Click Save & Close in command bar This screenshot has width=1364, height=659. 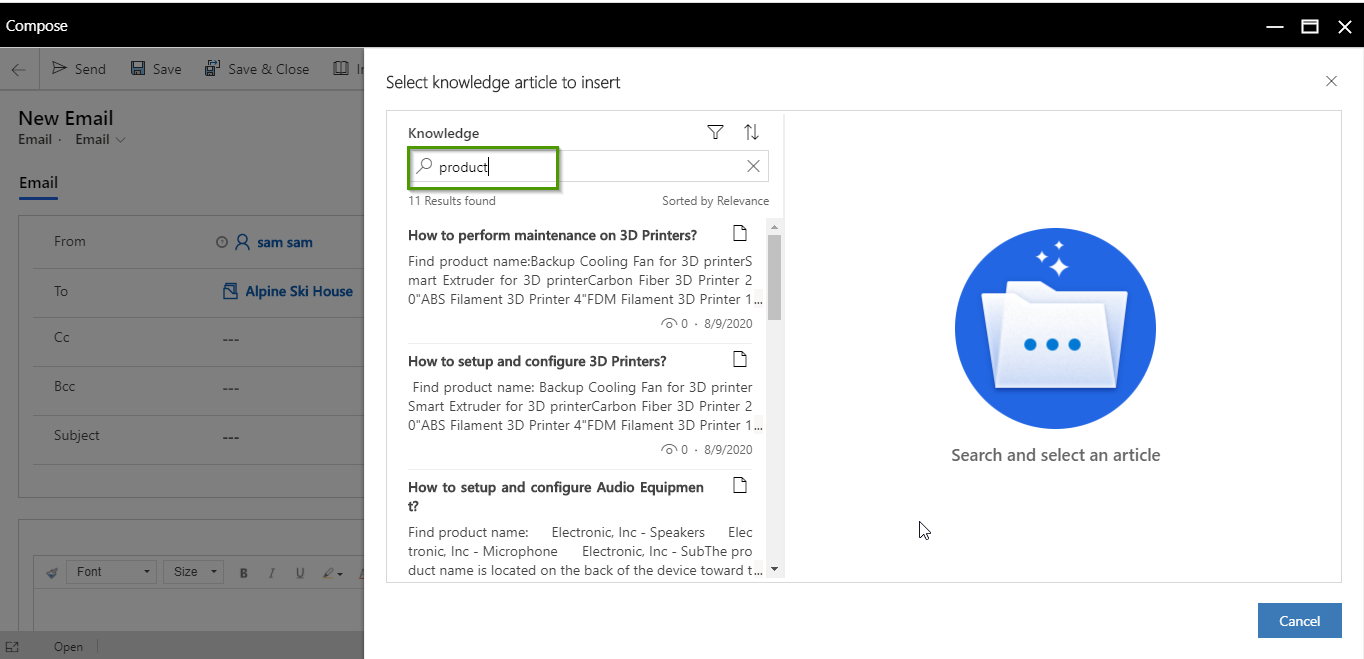click(257, 69)
